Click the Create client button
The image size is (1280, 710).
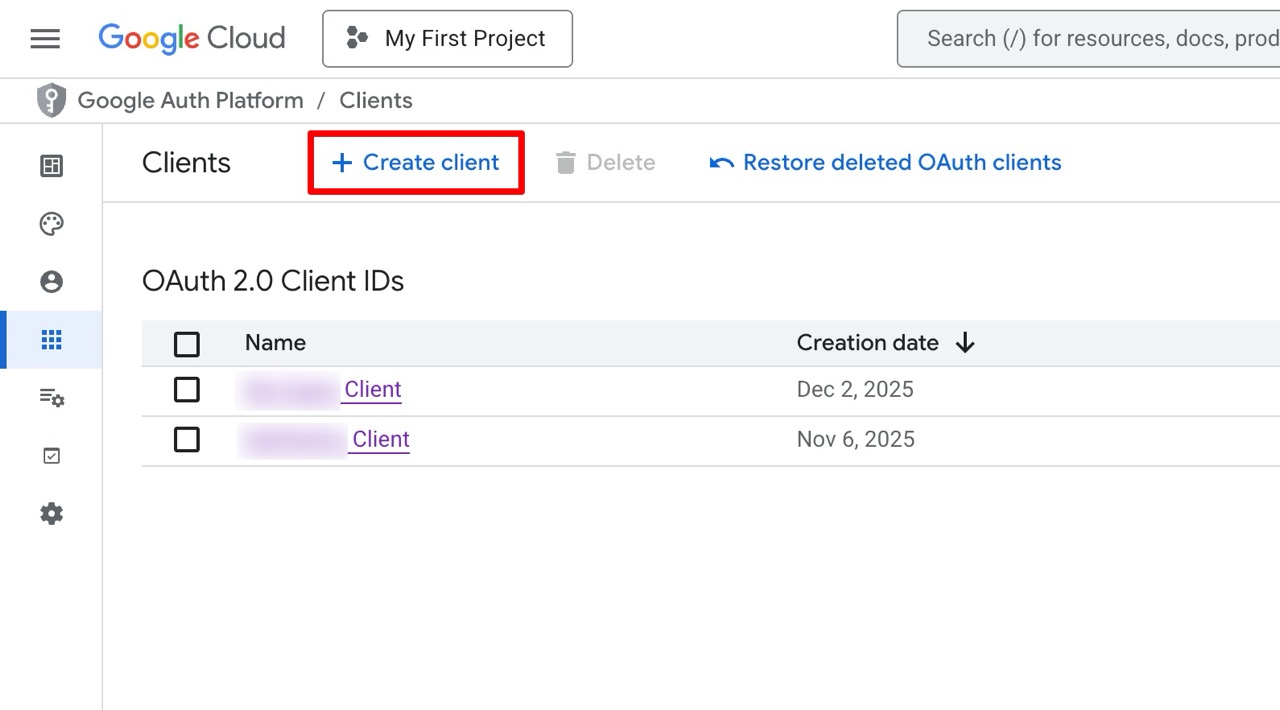[x=416, y=163]
